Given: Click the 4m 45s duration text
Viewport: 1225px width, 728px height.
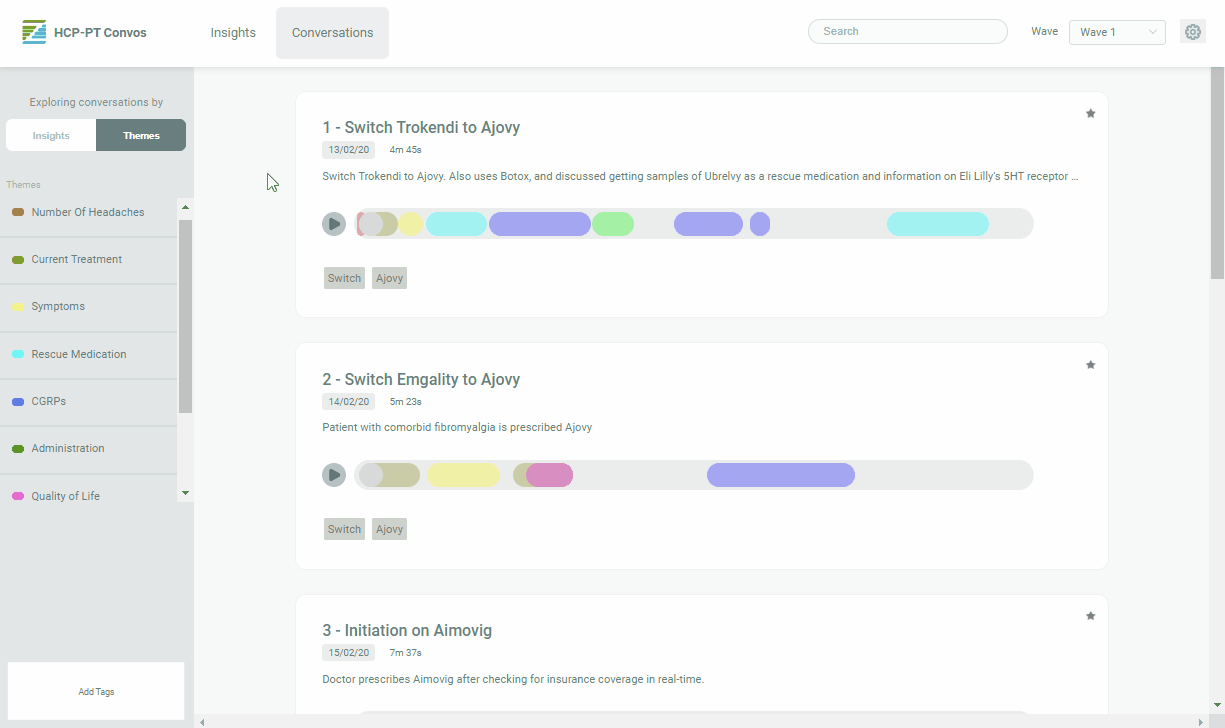Looking at the screenshot, I should (x=405, y=150).
